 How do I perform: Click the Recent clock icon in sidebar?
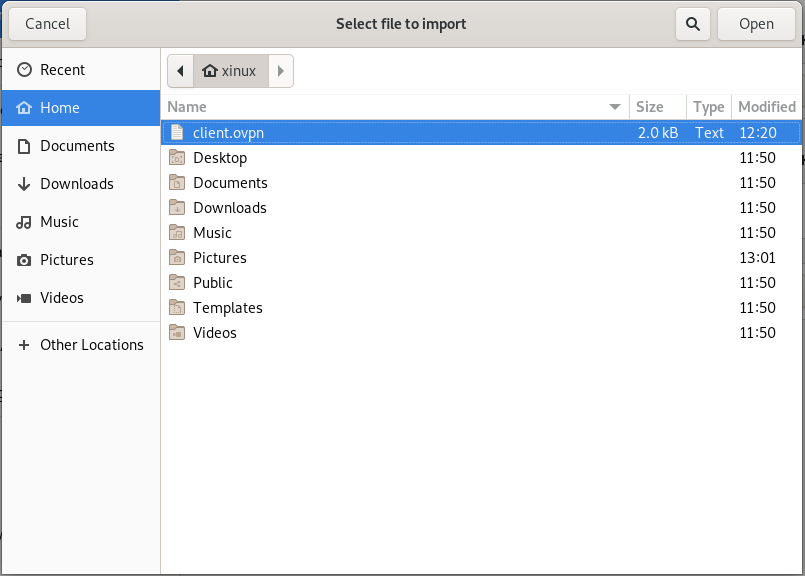pyautogui.click(x=24, y=70)
